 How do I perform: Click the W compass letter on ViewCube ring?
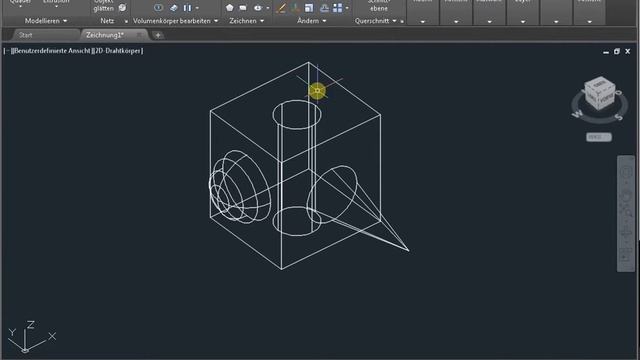[577, 114]
